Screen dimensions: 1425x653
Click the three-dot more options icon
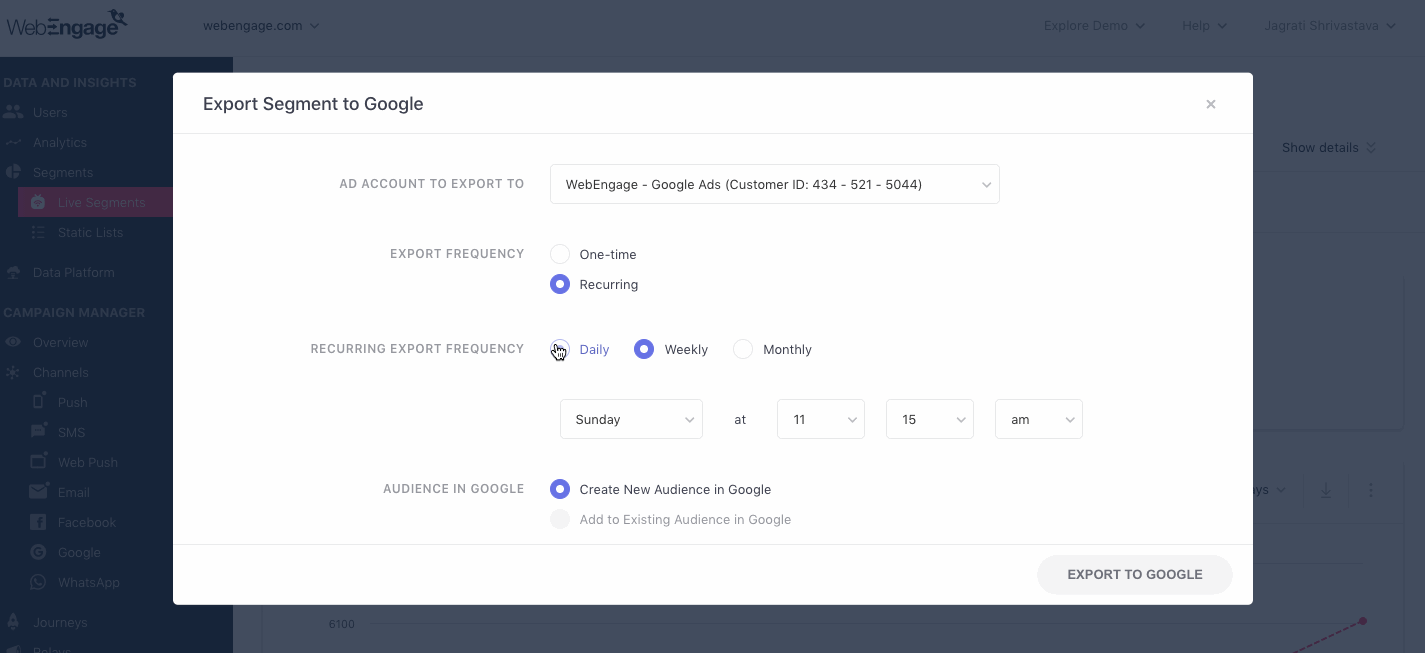(x=1371, y=490)
